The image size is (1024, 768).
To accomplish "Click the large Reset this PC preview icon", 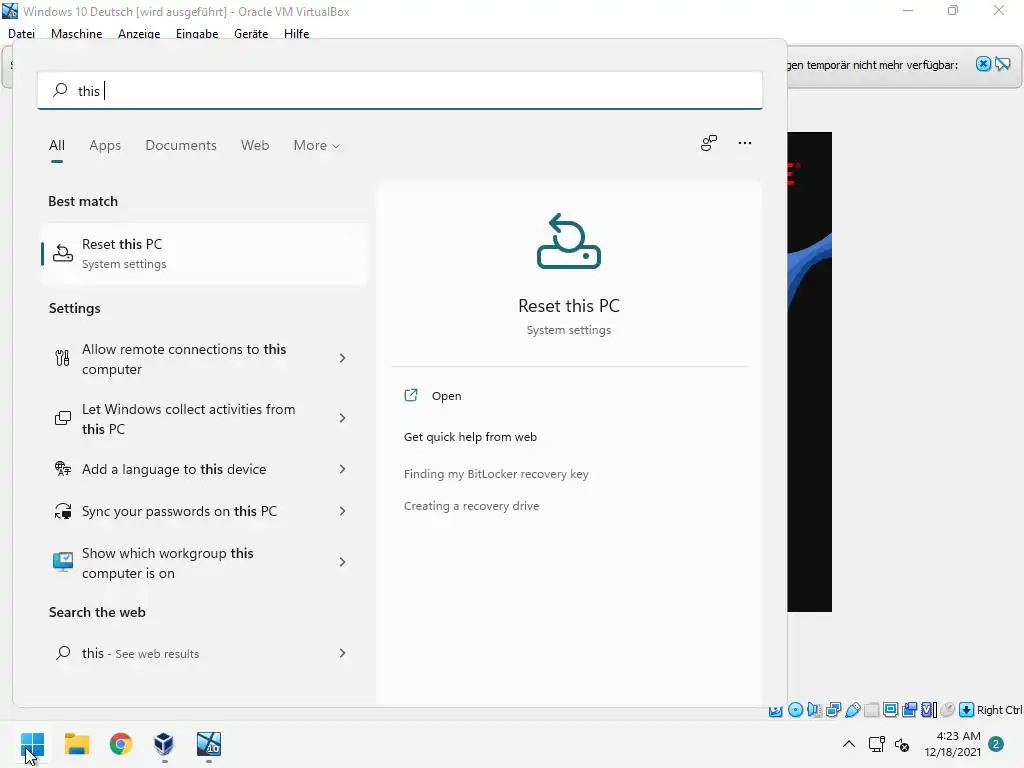I will (x=569, y=241).
